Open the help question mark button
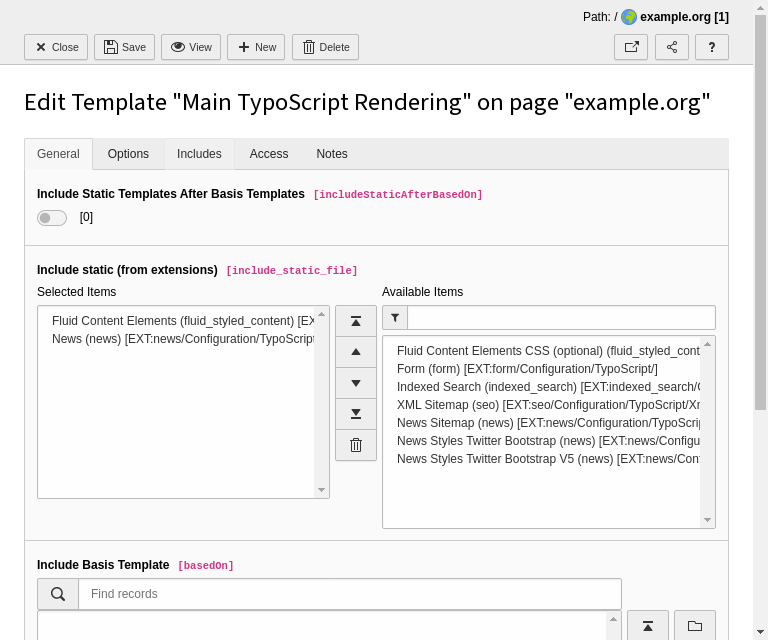Viewport: 768px width, 640px height. pos(712,47)
